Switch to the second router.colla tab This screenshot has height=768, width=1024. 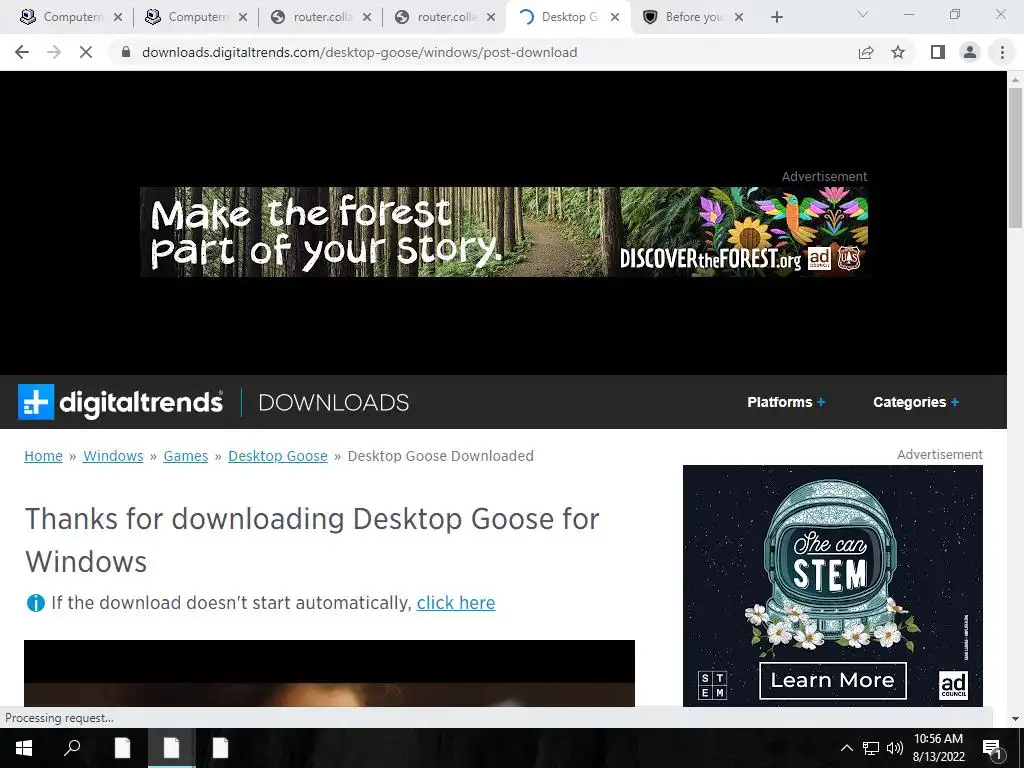(436, 17)
